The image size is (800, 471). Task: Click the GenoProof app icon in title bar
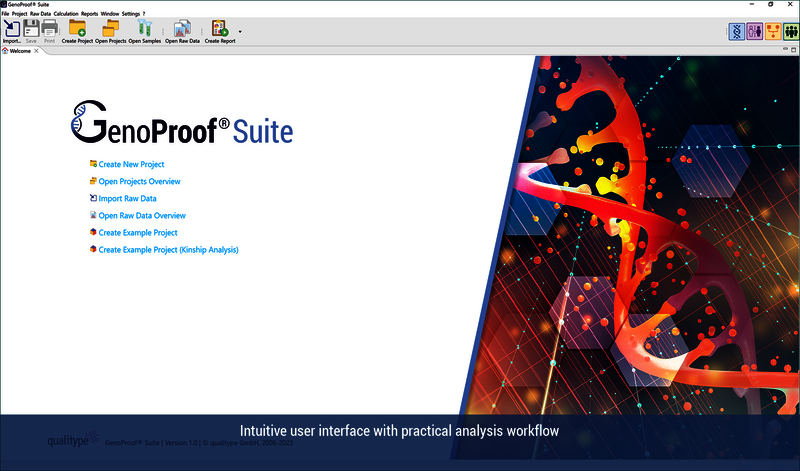tap(4, 4)
